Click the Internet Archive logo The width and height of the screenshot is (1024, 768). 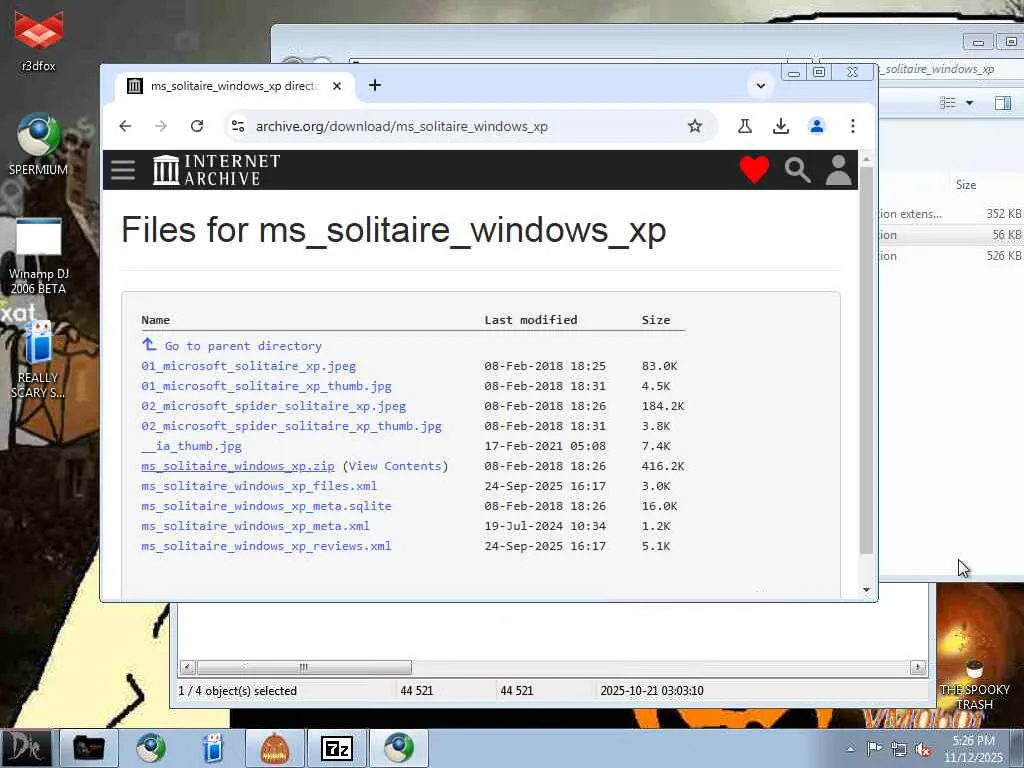tap(216, 170)
